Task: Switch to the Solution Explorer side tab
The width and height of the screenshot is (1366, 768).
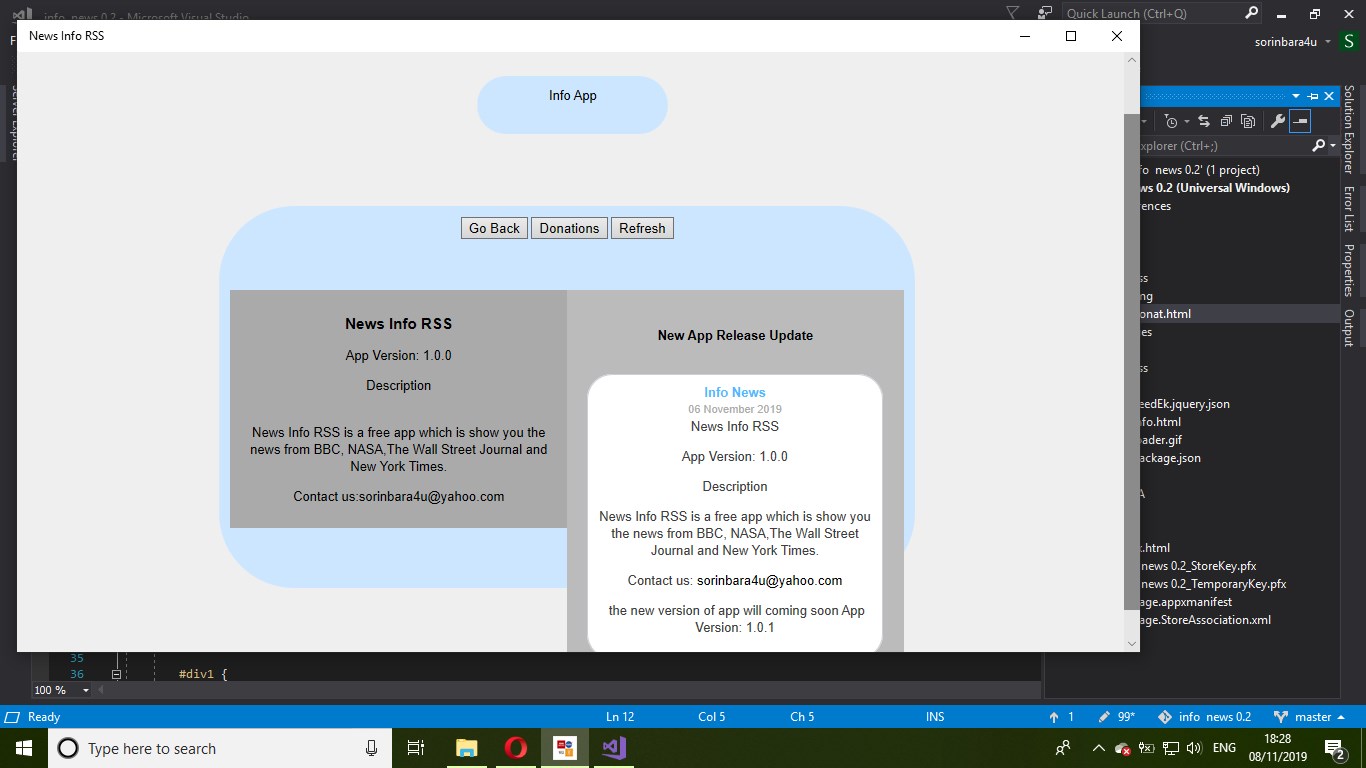Action: point(1349,129)
